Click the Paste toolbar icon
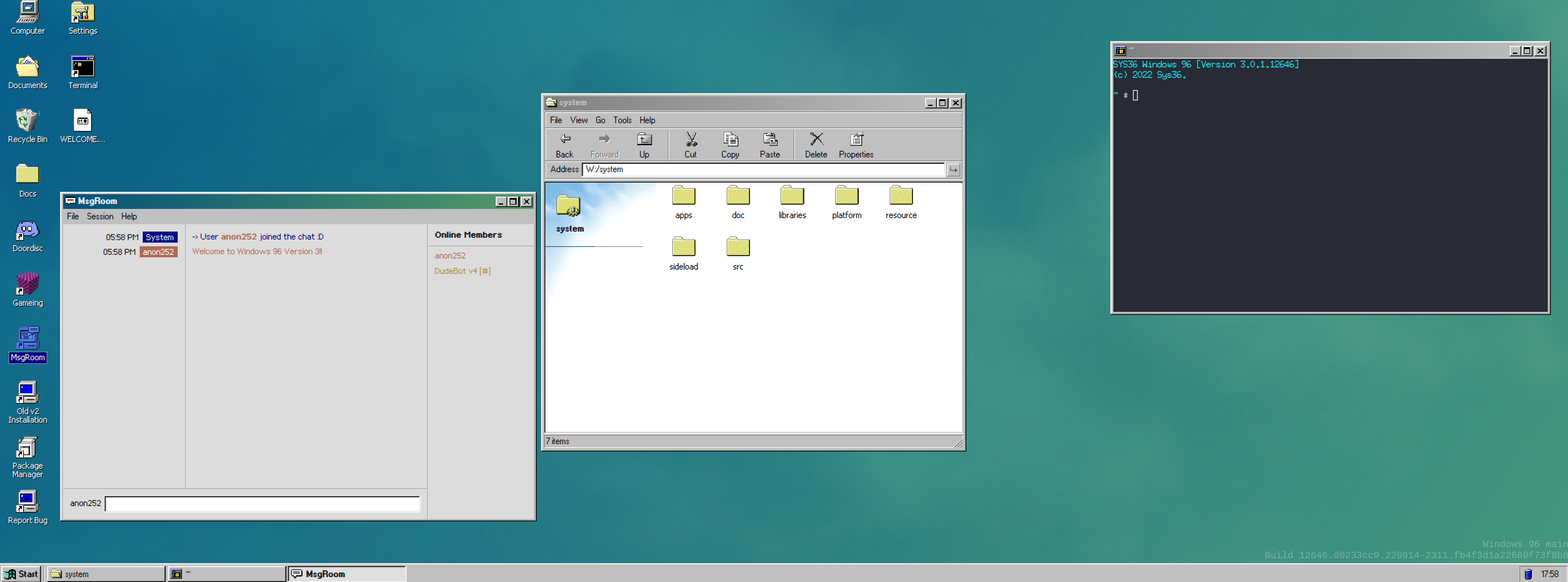 pos(770,145)
